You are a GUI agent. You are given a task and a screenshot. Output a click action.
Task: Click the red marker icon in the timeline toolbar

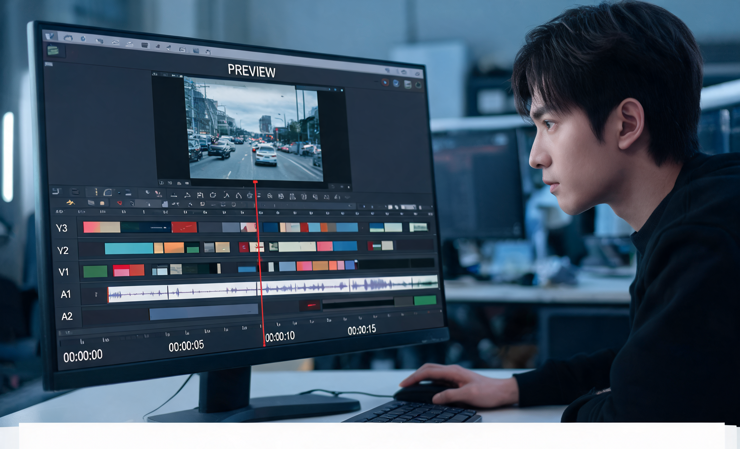[x=119, y=203]
